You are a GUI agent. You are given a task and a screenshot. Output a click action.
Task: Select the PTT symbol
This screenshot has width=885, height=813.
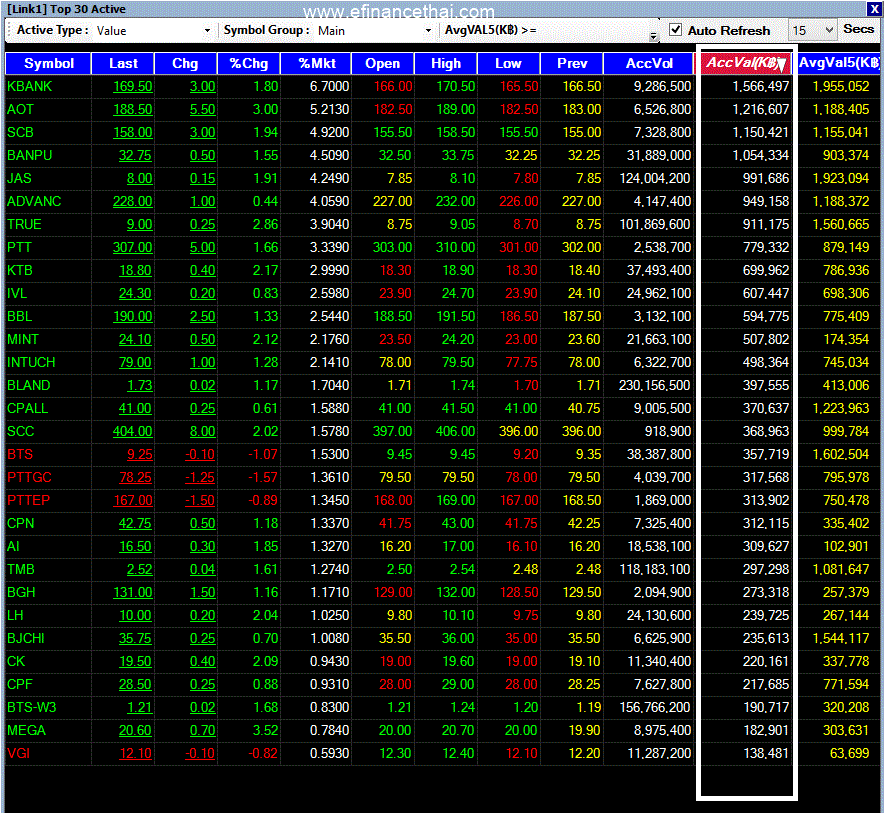click(19, 247)
